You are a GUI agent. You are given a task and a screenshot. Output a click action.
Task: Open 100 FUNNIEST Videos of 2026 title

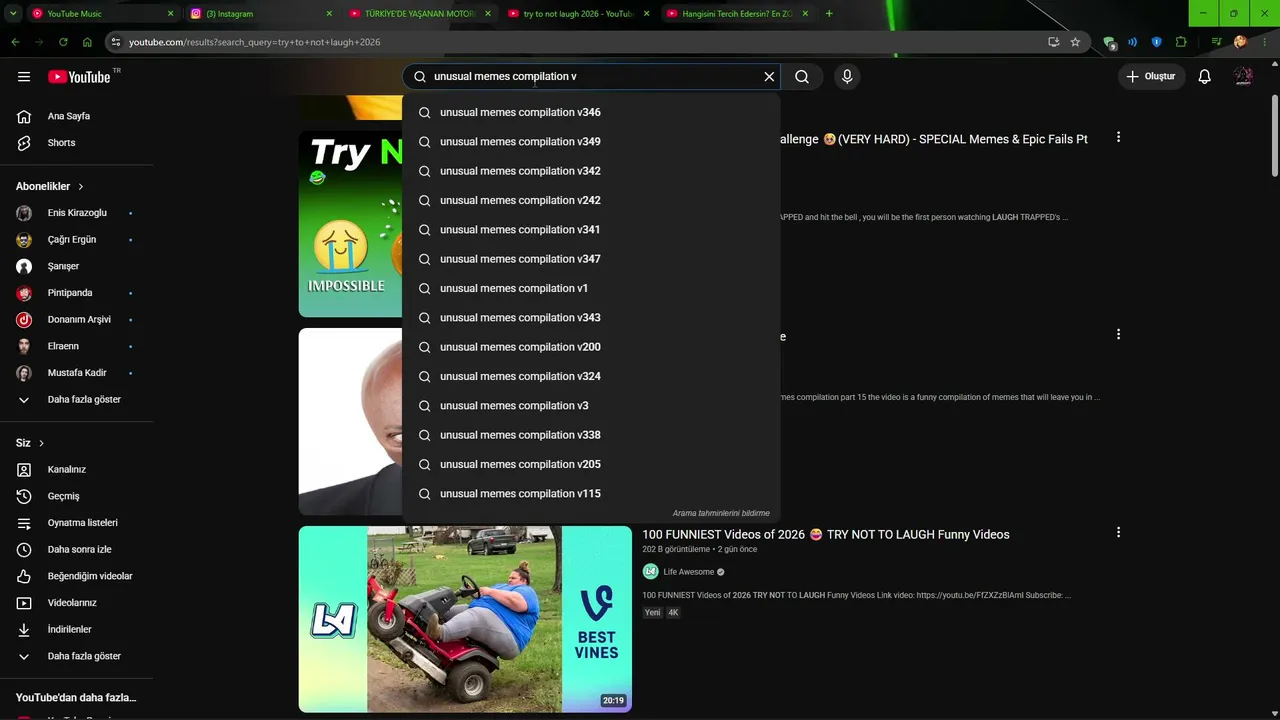(826, 535)
